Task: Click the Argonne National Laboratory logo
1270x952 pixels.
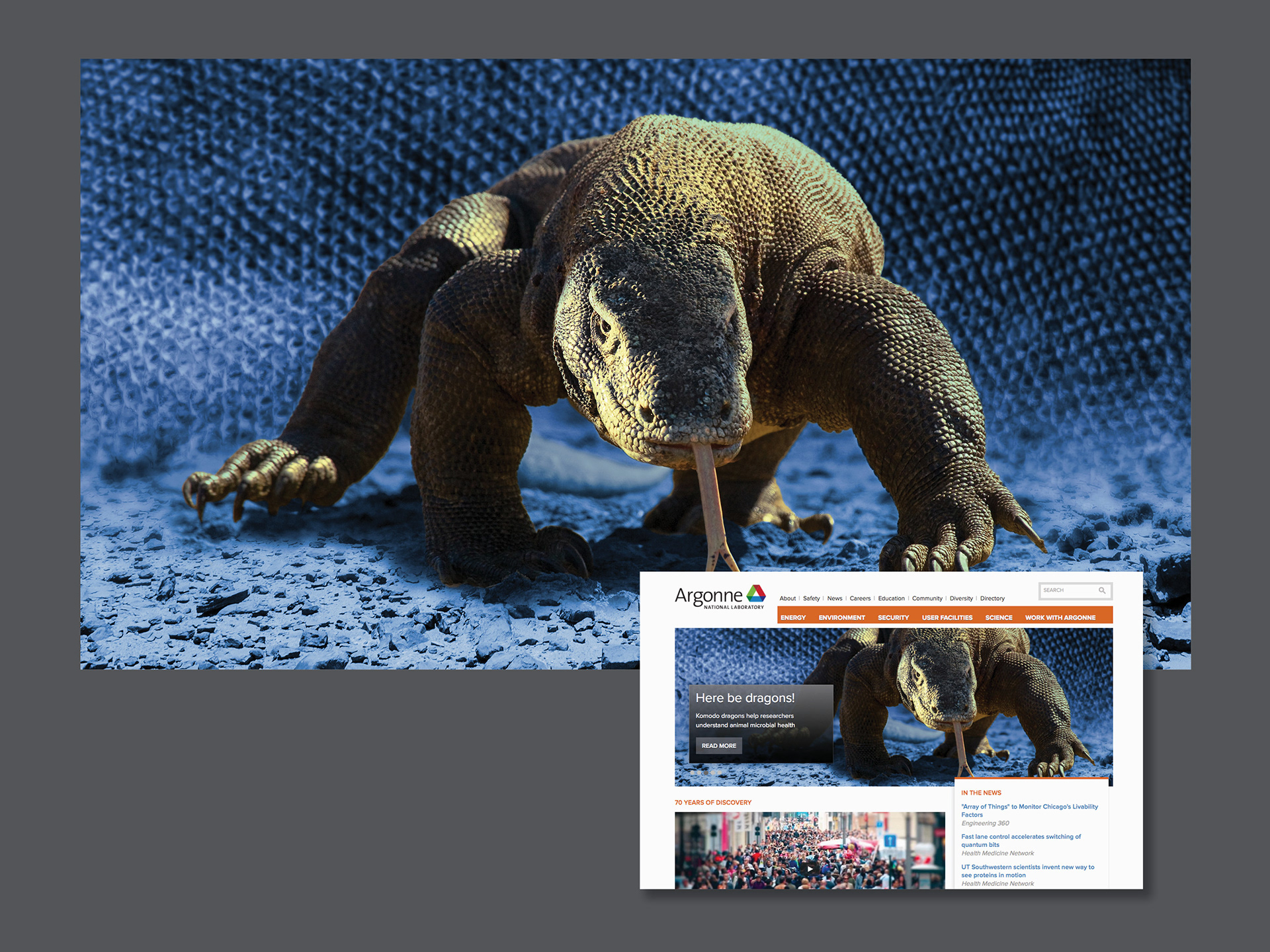Action: [720, 596]
